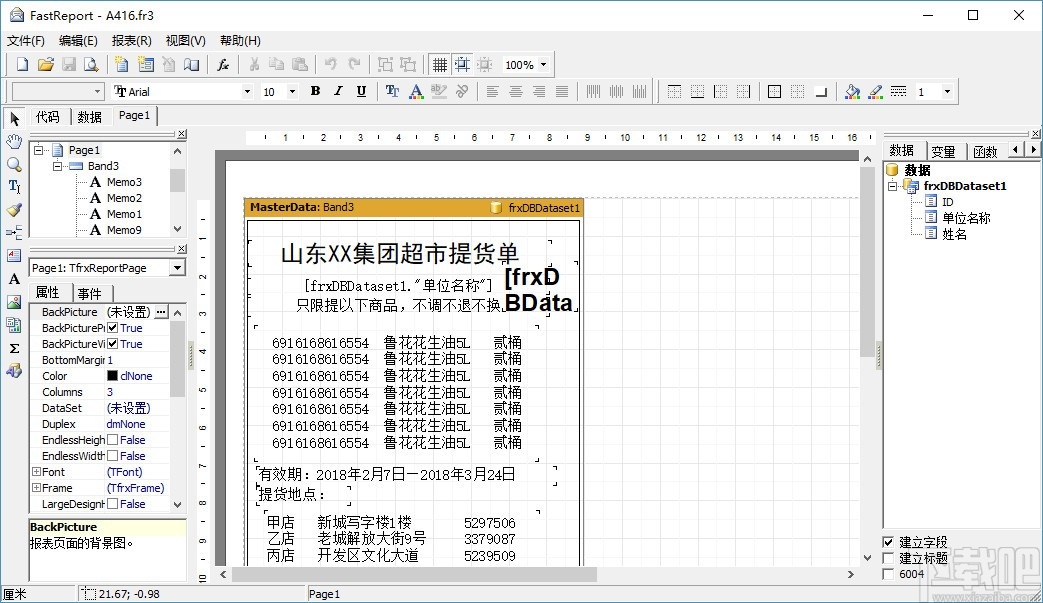The height and width of the screenshot is (603, 1043).
Task: Click the BackPicture ellipsis button
Action: pos(161,312)
